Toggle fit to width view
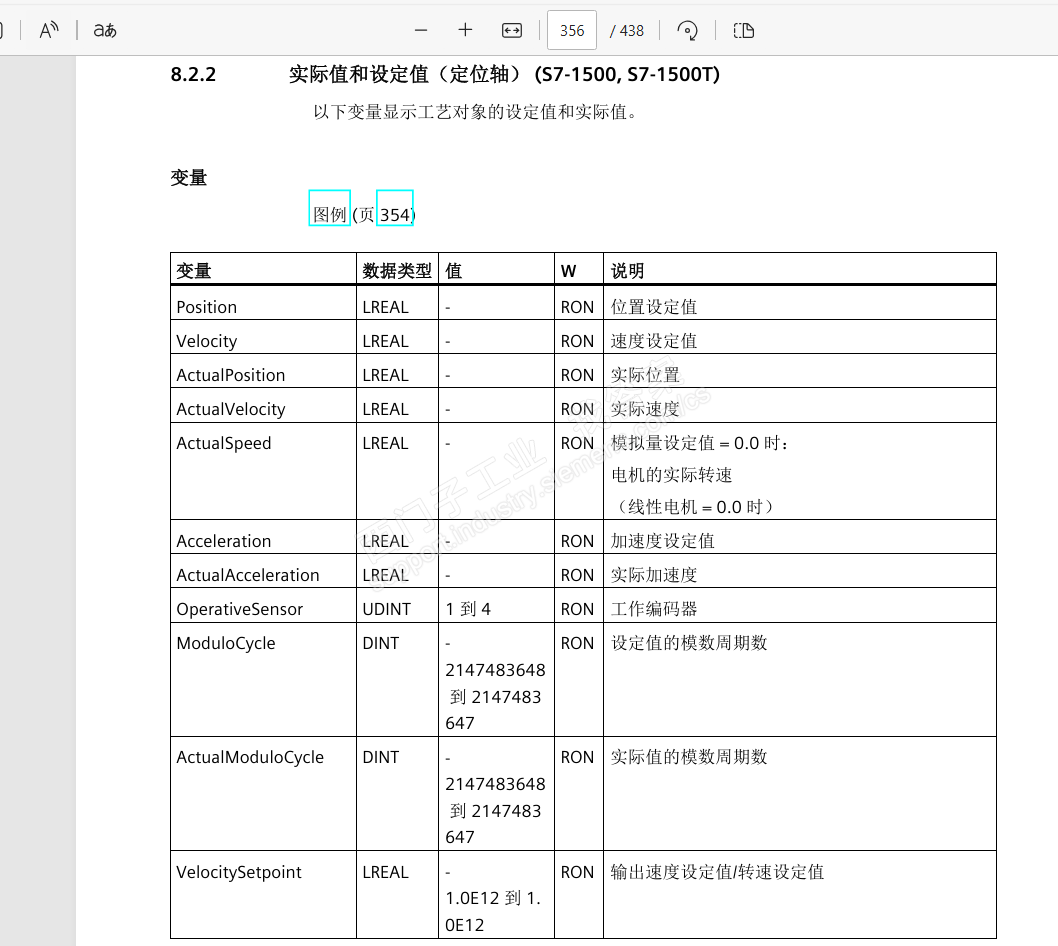Screen dimensions: 1058x946 [511, 30]
